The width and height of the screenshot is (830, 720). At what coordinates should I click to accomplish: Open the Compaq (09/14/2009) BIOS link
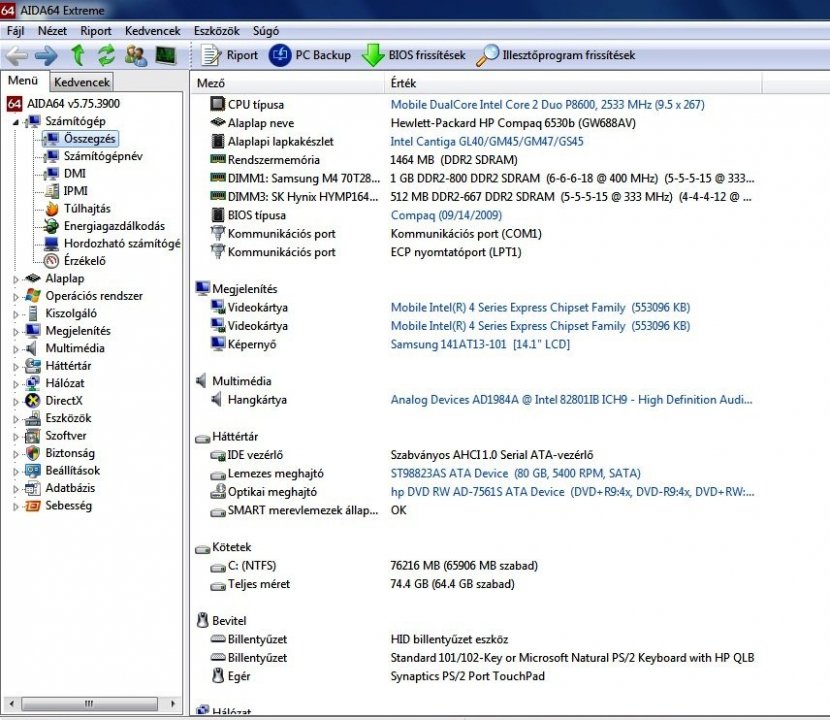[446, 215]
